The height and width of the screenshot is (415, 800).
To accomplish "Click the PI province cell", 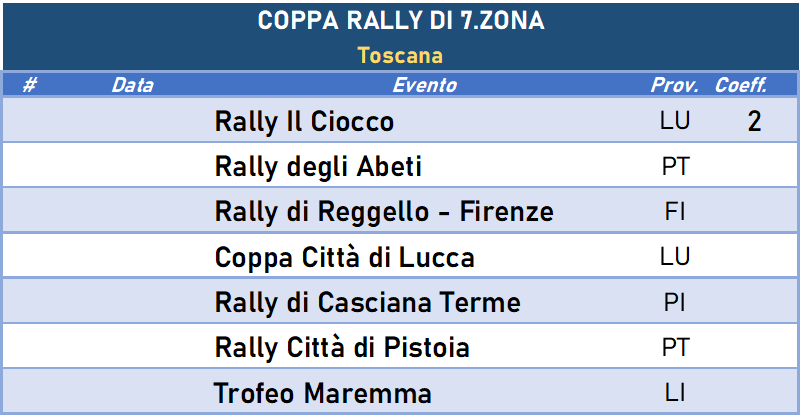I will tap(674, 302).
